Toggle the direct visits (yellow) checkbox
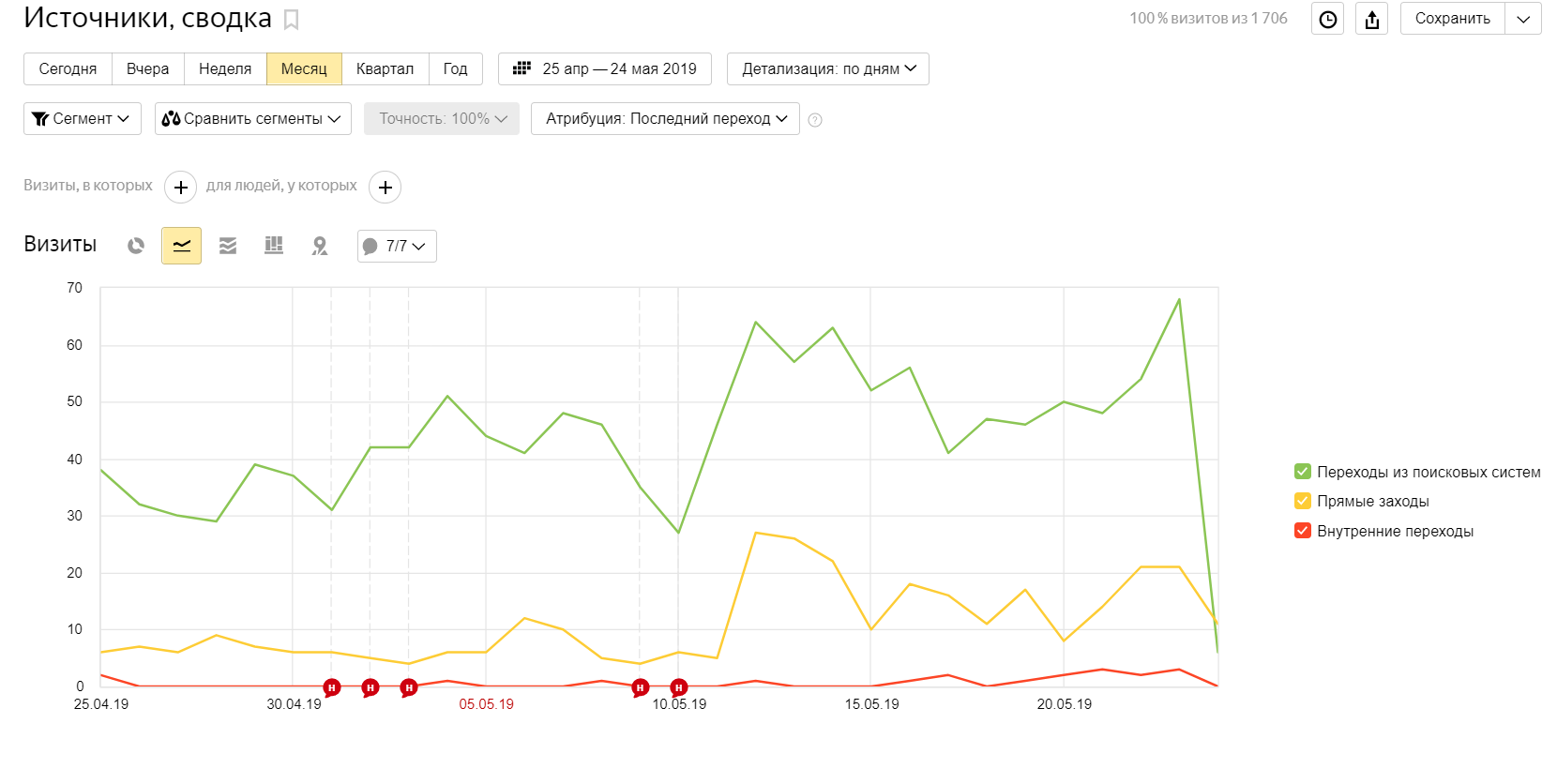The height and width of the screenshot is (784, 1557). click(1303, 501)
